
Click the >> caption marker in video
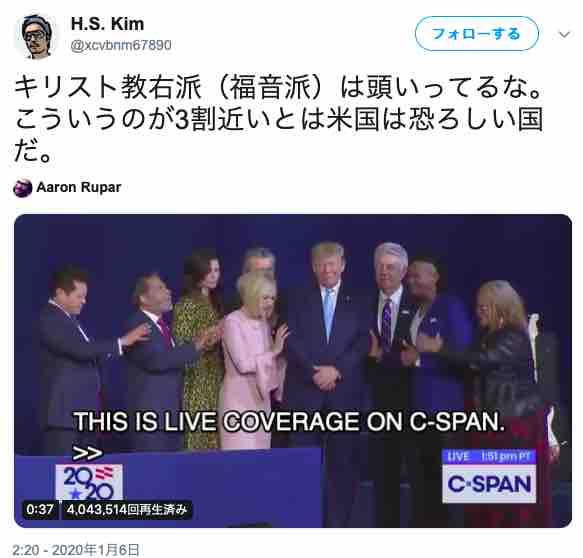[87, 453]
